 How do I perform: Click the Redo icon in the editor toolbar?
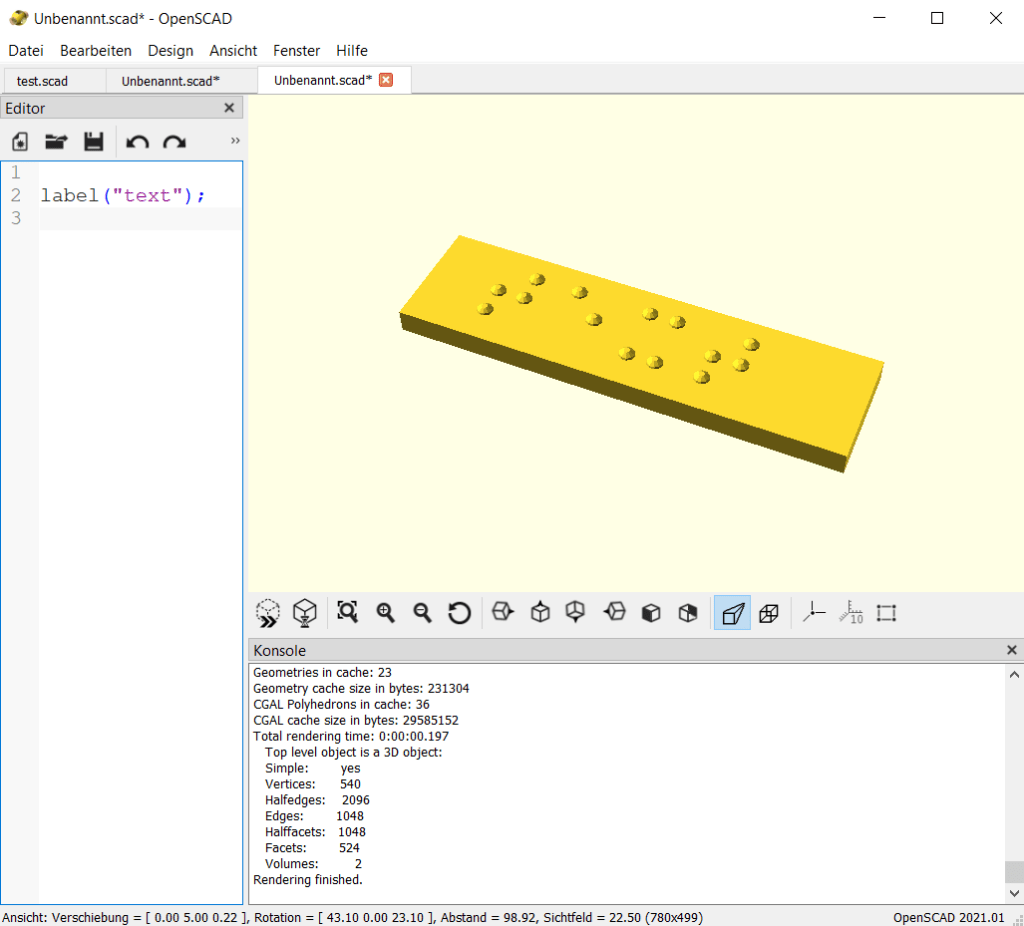[x=173, y=141]
